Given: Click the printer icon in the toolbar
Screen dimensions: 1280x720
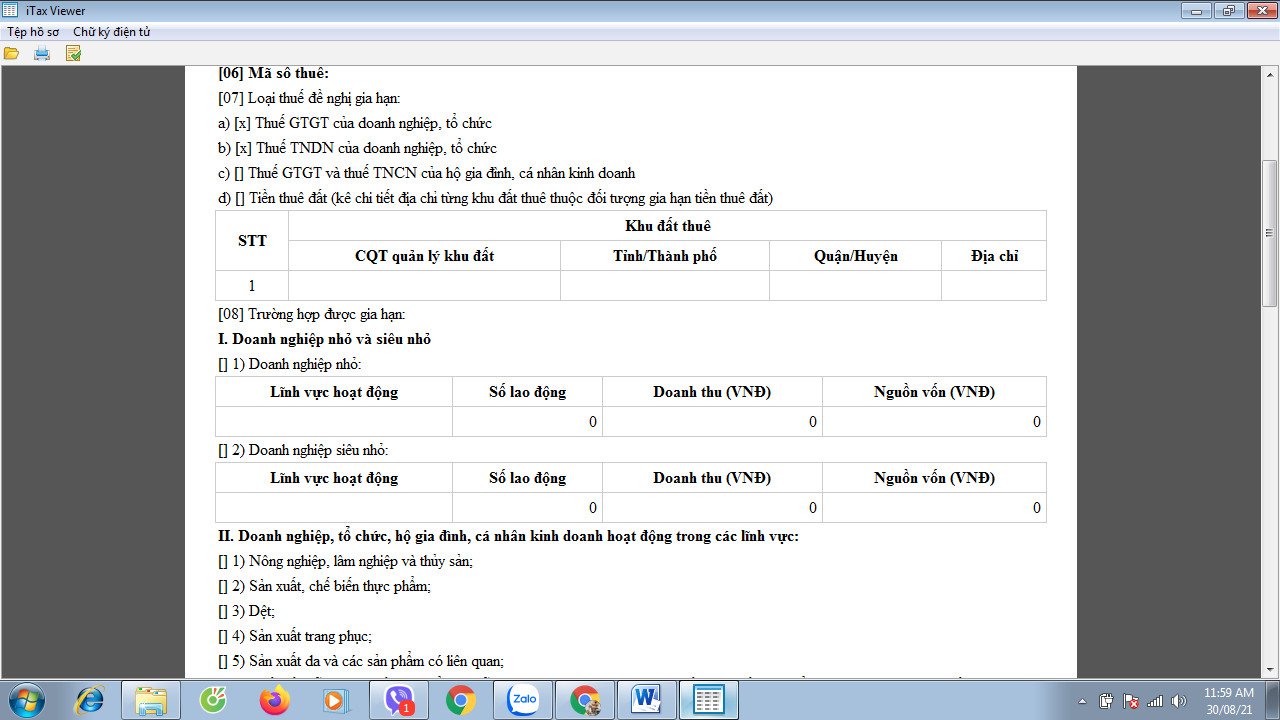Looking at the screenshot, I should 42,53.
